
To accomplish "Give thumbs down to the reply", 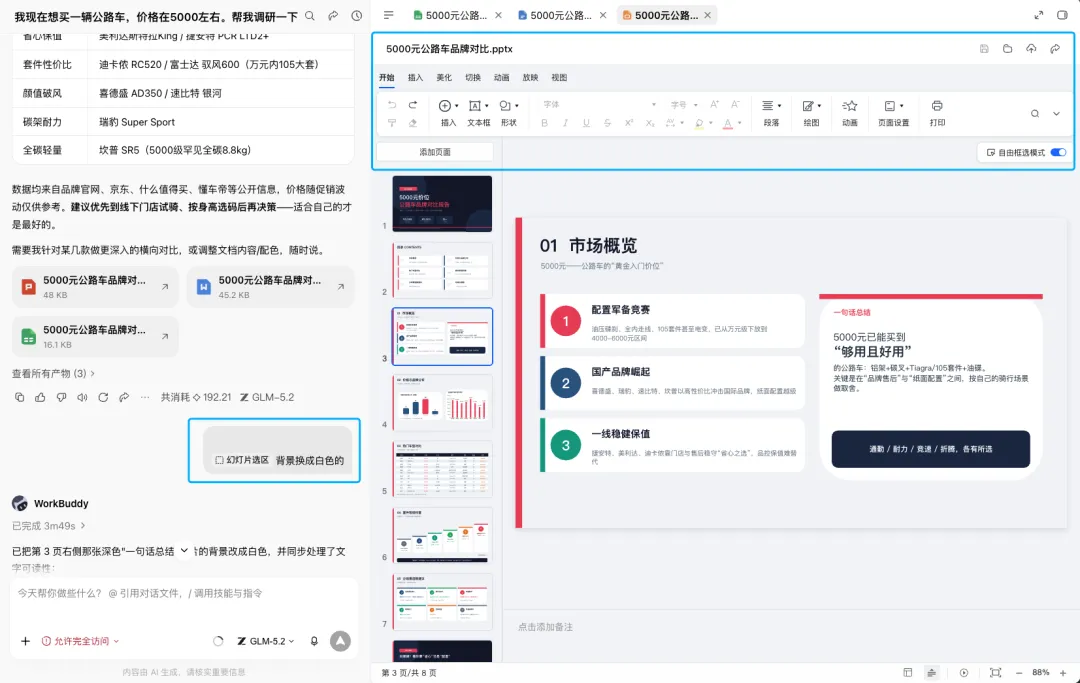I will pyautogui.click(x=61, y=397).
